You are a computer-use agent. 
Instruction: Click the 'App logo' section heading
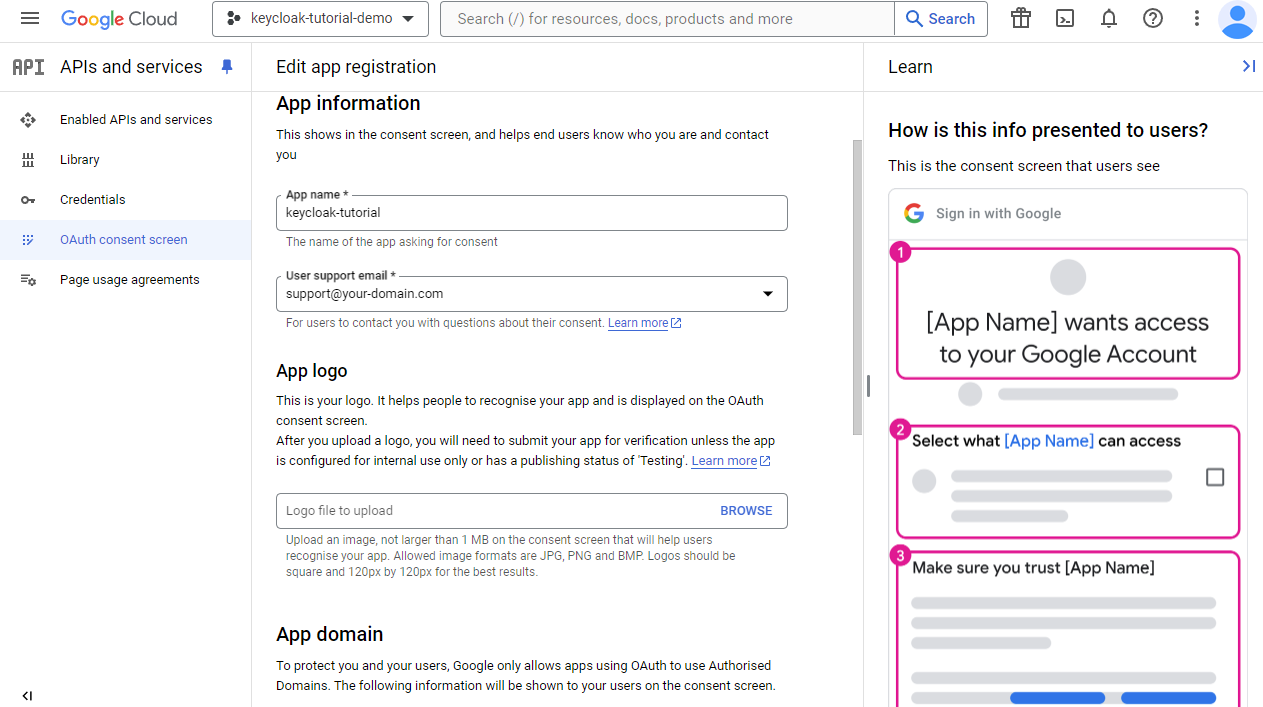tap(312, 371)
